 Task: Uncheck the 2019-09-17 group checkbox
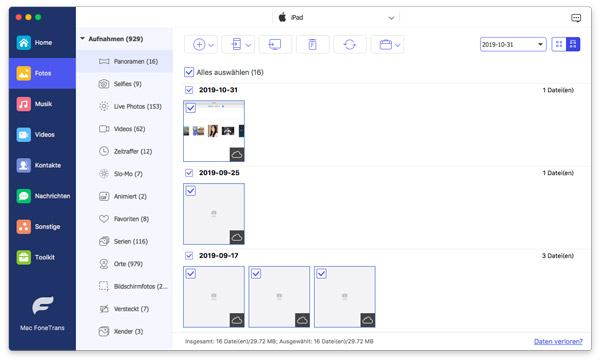189,255
